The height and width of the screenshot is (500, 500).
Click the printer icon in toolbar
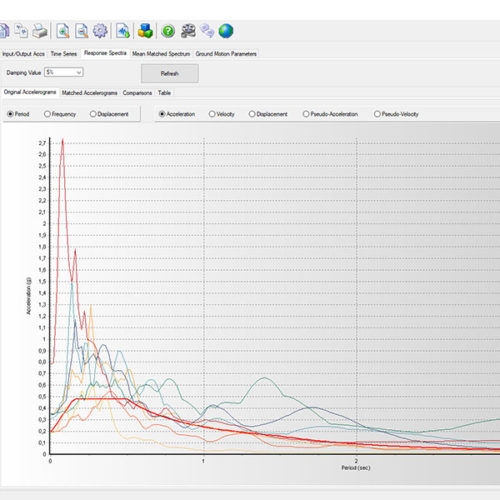coord(40,31)
